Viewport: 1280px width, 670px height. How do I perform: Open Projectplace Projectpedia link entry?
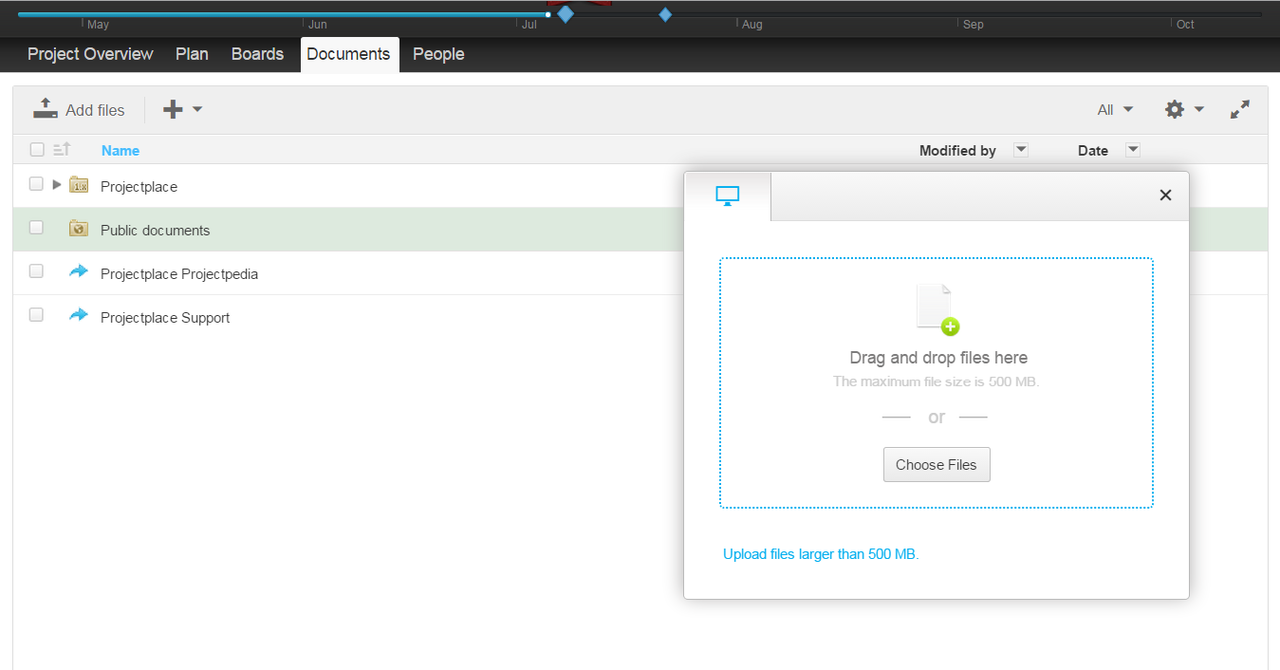click(179, 274)
